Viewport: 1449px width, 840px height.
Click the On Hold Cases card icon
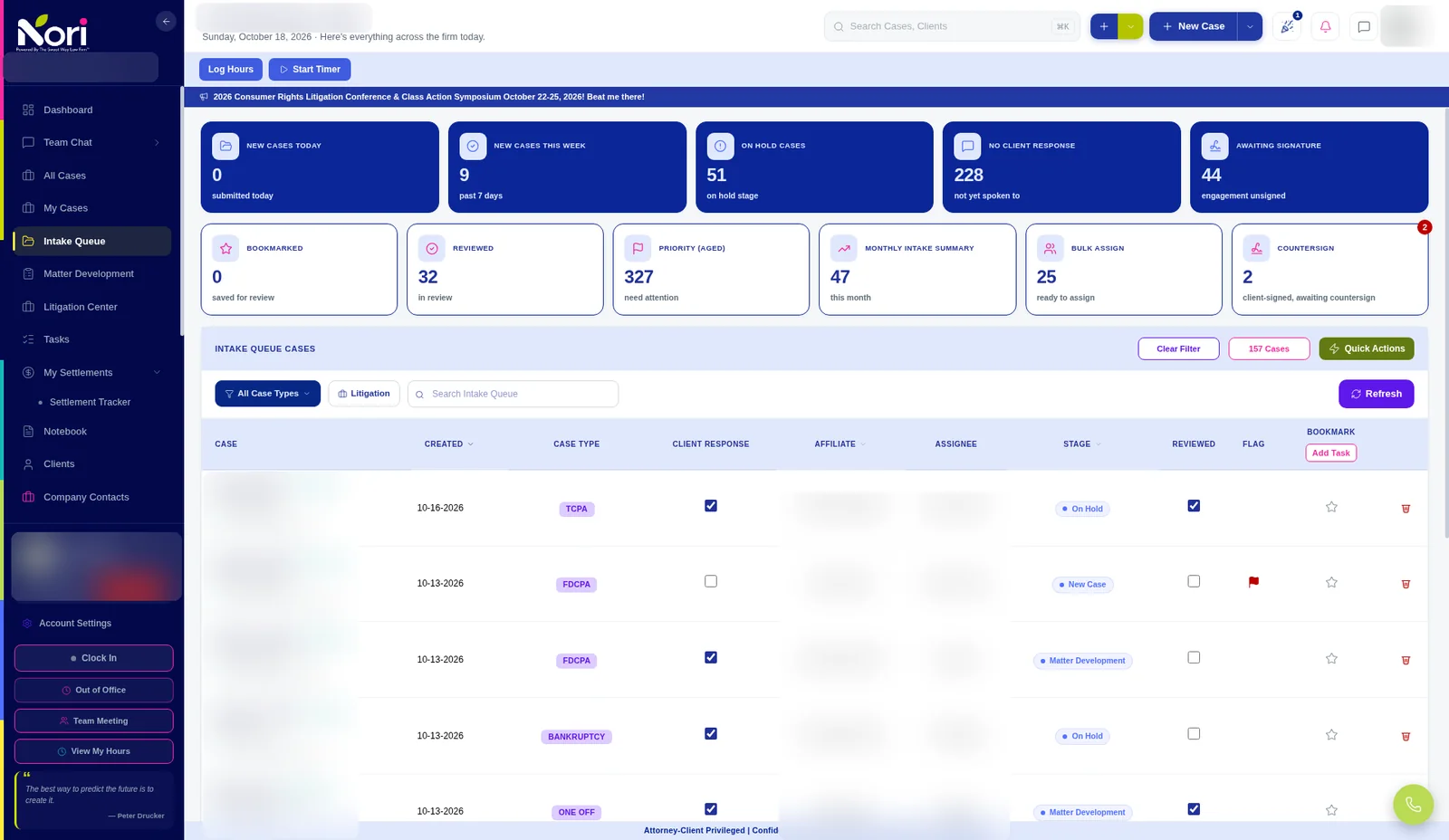720,146
